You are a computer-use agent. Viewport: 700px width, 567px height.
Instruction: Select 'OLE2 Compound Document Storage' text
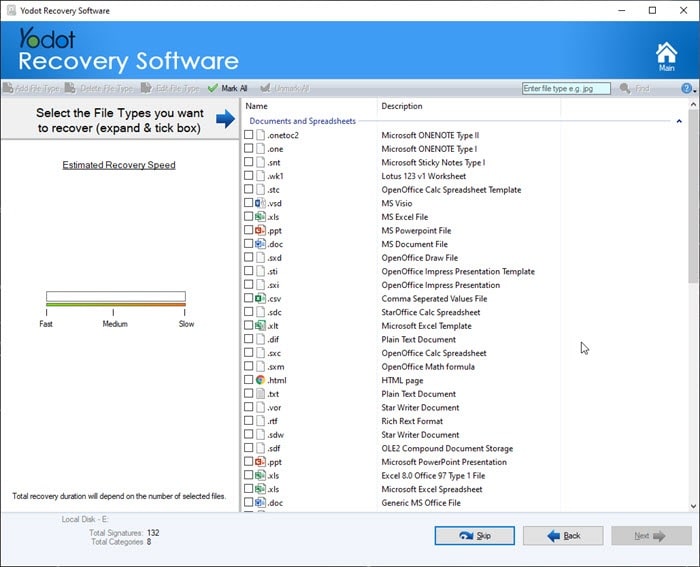click(x=447, y=448)
